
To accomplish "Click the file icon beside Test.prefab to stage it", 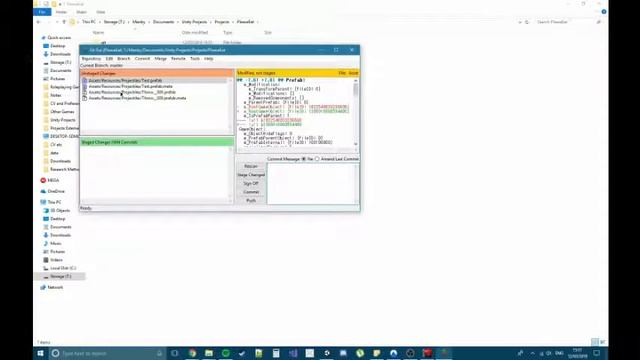I will [84, 80].
